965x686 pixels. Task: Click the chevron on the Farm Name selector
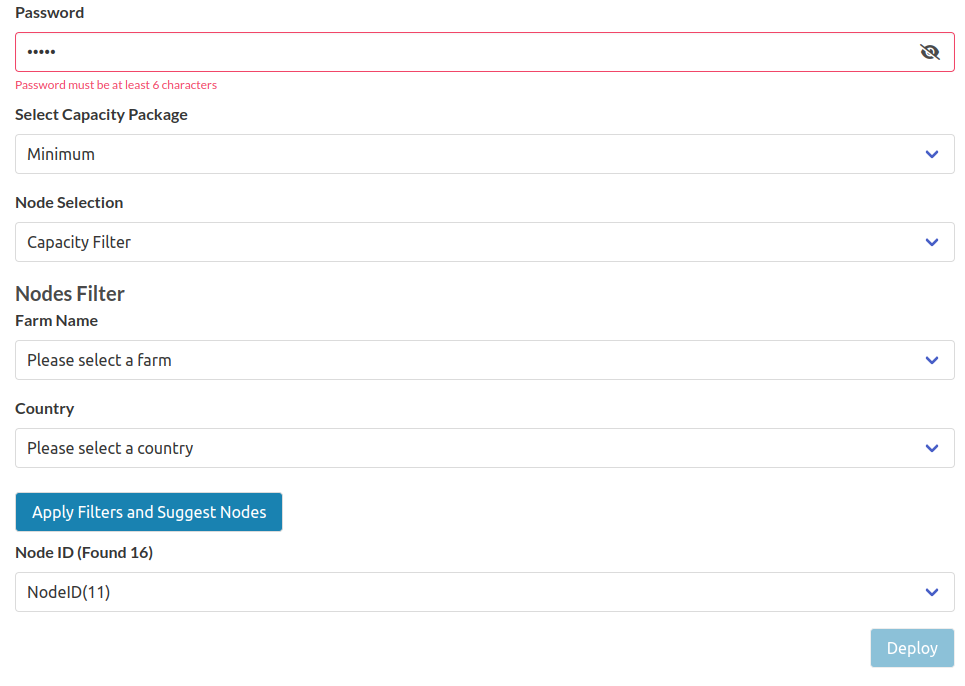tap(931, 360)
